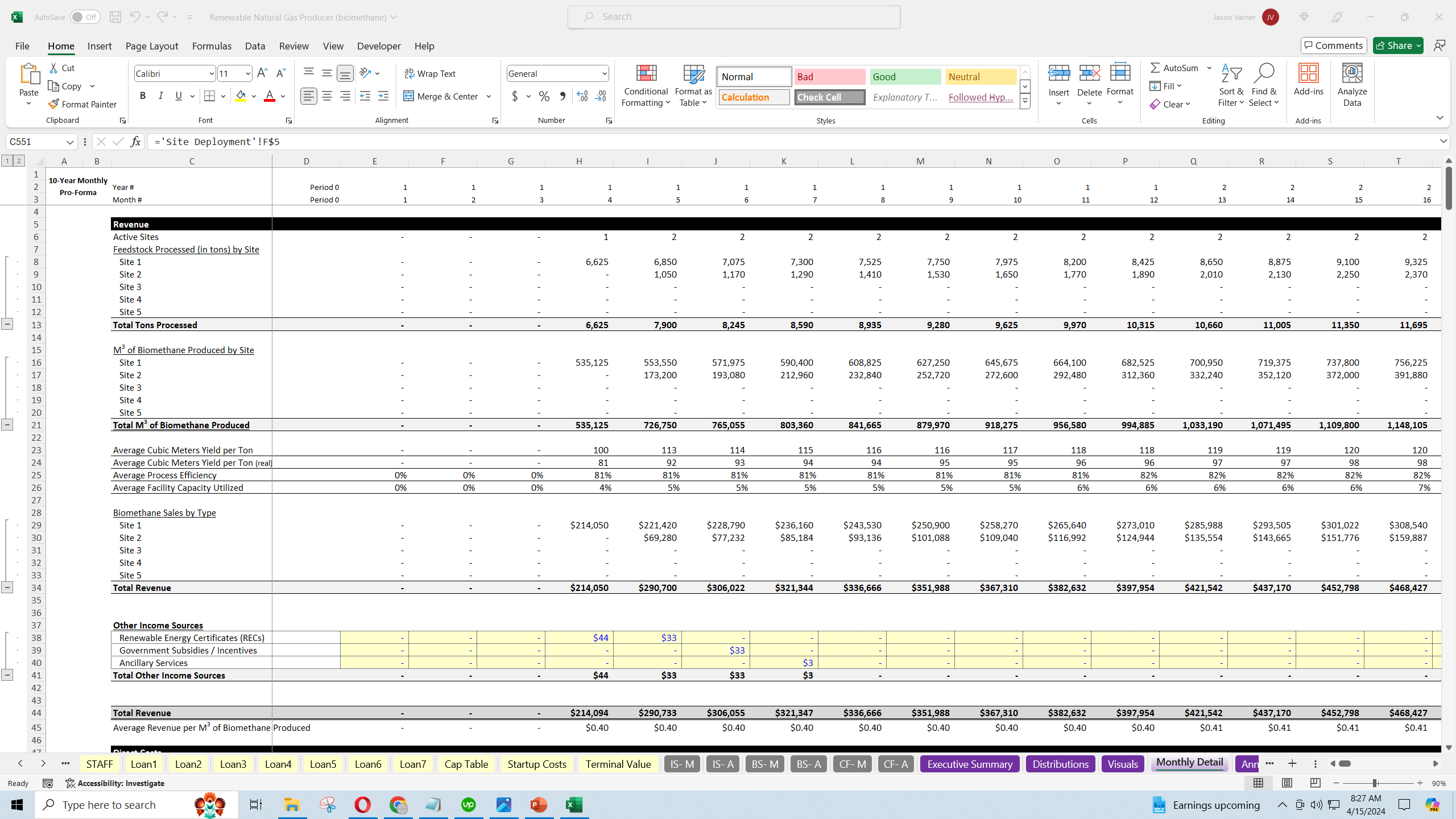Click the Increase Indent icon

[x=383, y=96]
